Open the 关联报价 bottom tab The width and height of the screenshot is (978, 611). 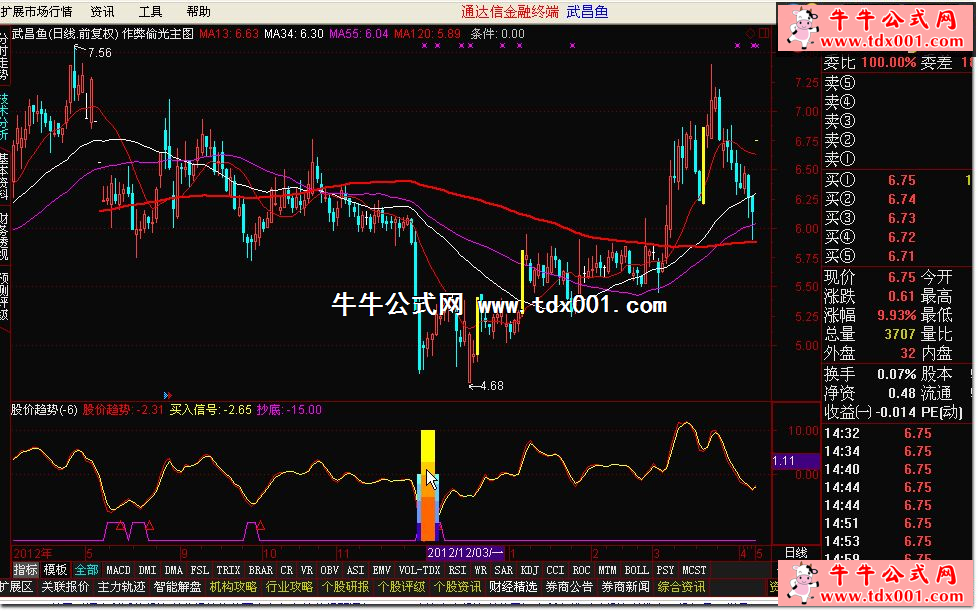[65, 587]
